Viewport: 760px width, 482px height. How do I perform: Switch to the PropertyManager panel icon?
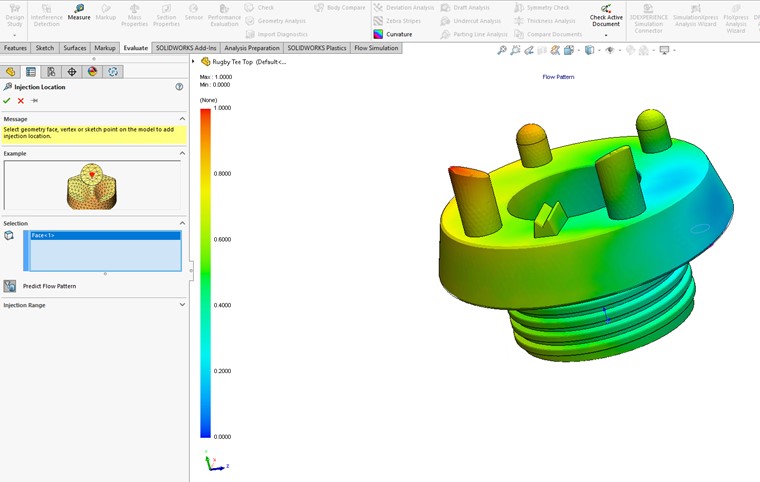31,72
